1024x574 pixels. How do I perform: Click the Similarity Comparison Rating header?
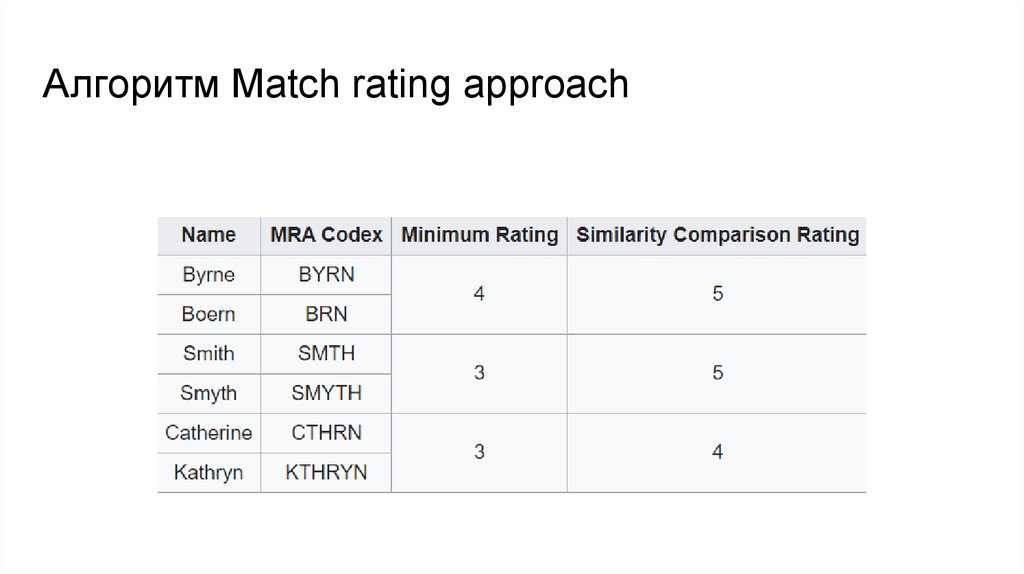[x=717, y=235]
